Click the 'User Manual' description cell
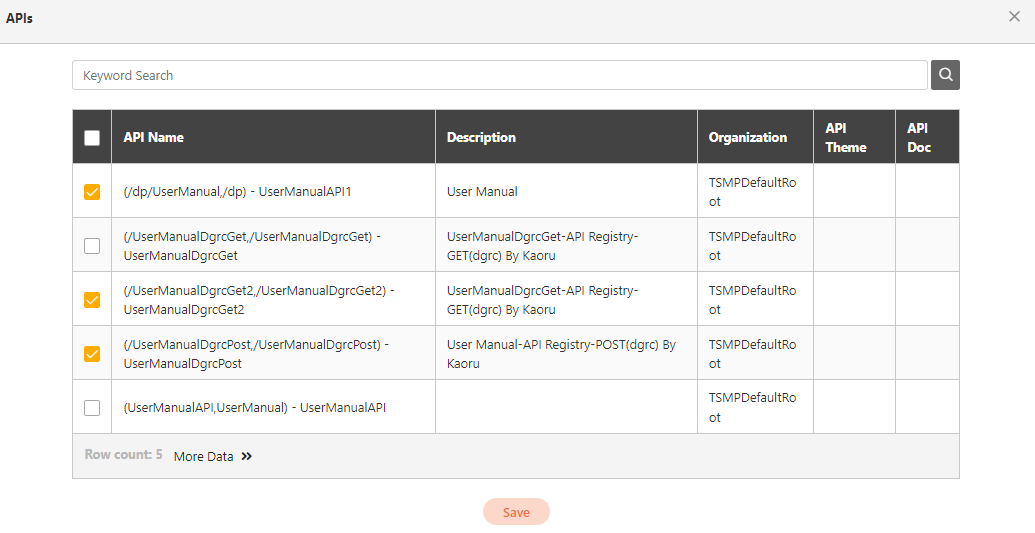This screenshot has height=533, width=1035. pos(482,191)
